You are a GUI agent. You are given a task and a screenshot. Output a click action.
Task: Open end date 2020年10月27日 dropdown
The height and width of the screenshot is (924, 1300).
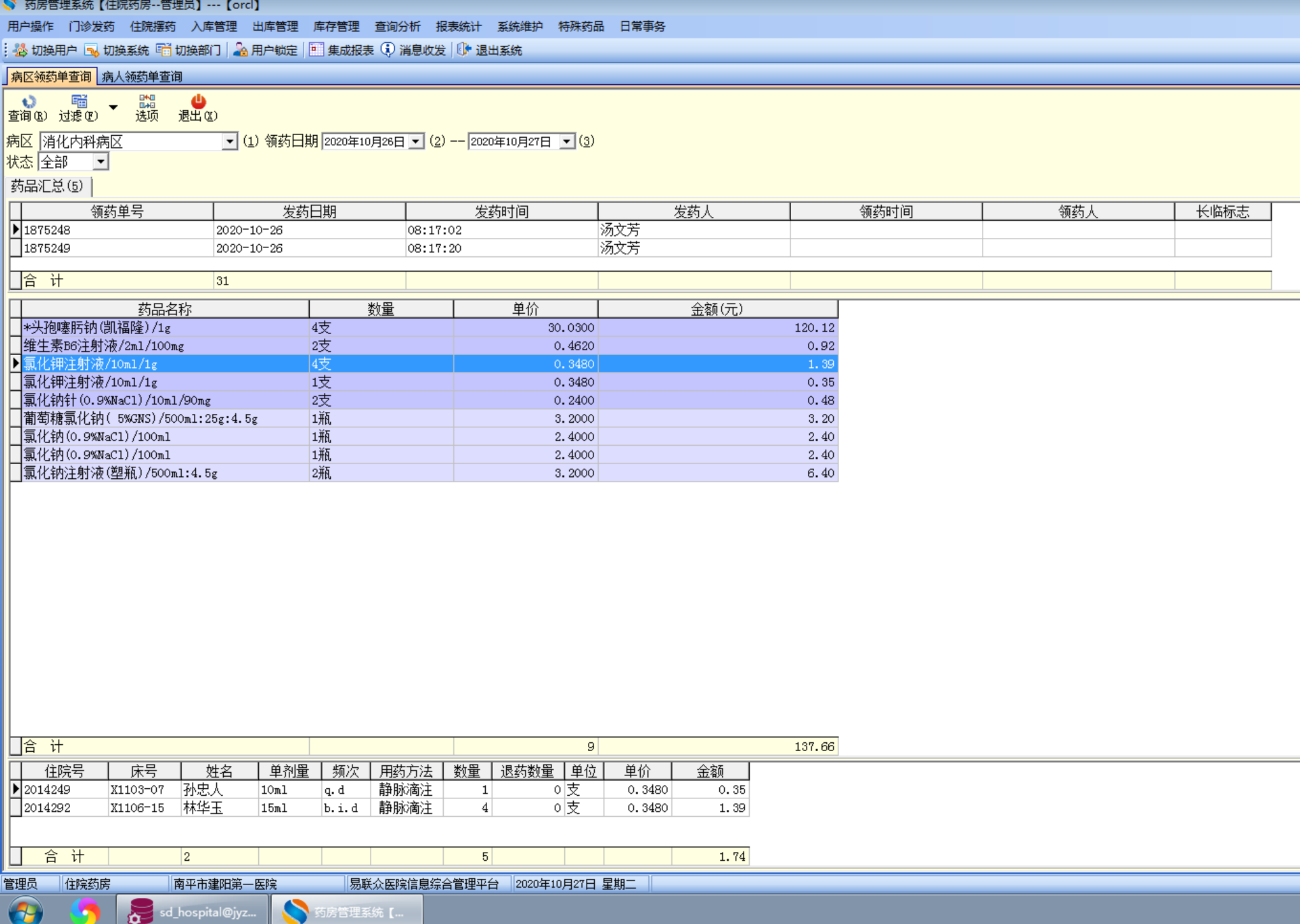pos(566,142)
